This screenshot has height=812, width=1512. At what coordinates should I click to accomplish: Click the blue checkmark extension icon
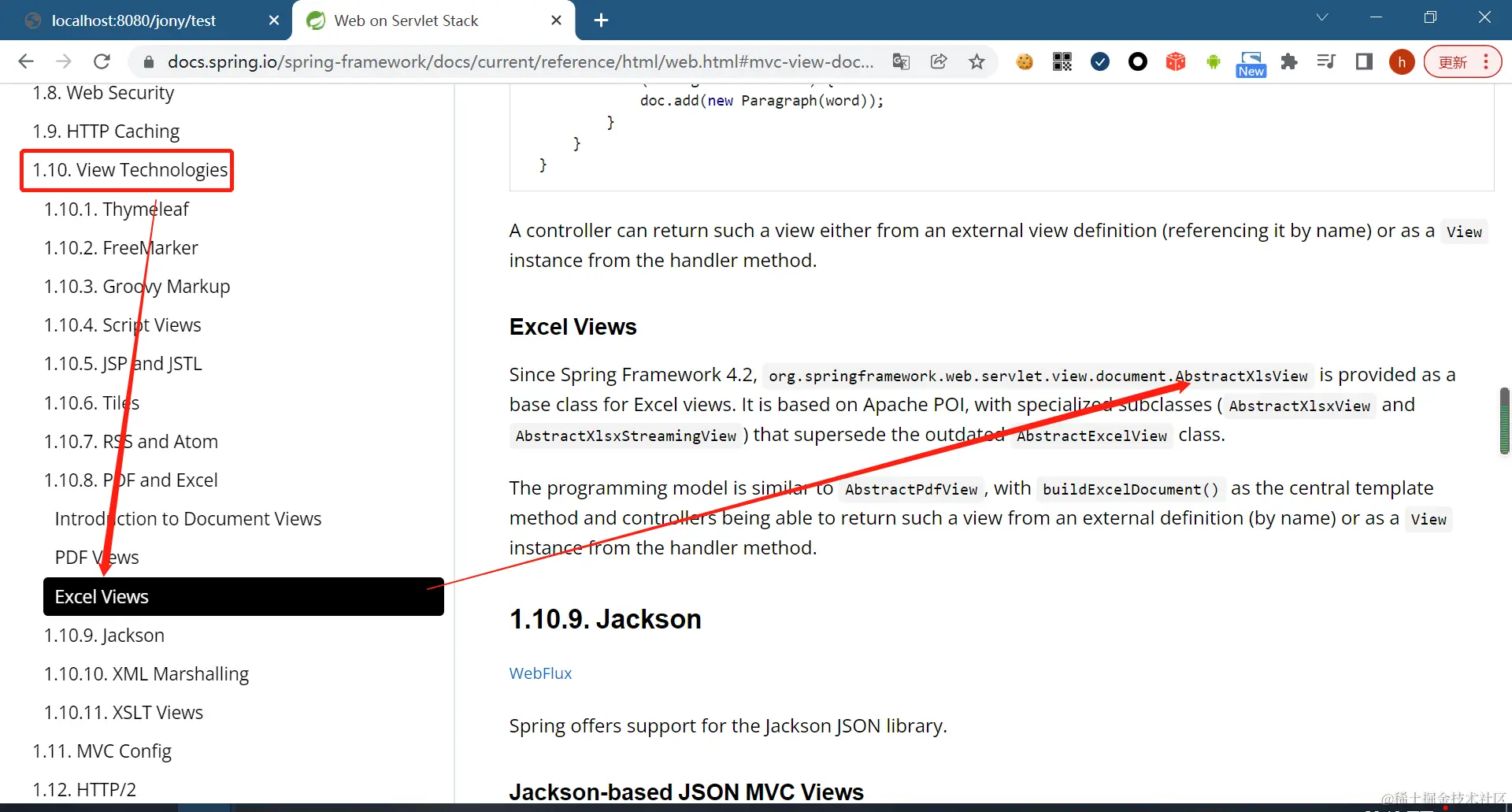[1100, 61]
